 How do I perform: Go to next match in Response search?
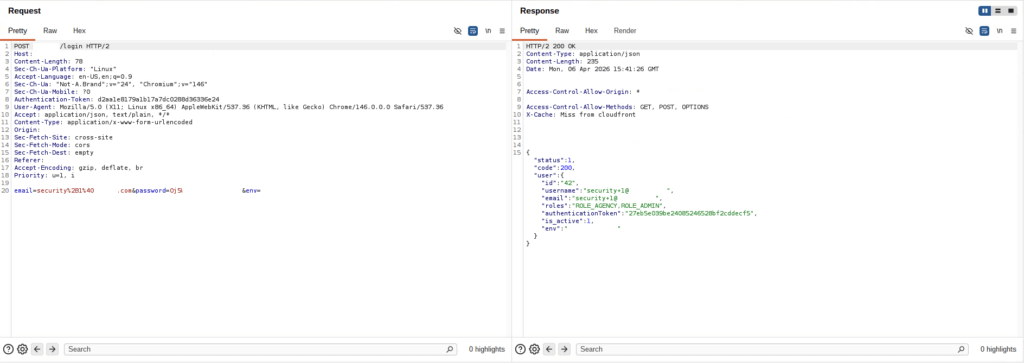(564, 349)
